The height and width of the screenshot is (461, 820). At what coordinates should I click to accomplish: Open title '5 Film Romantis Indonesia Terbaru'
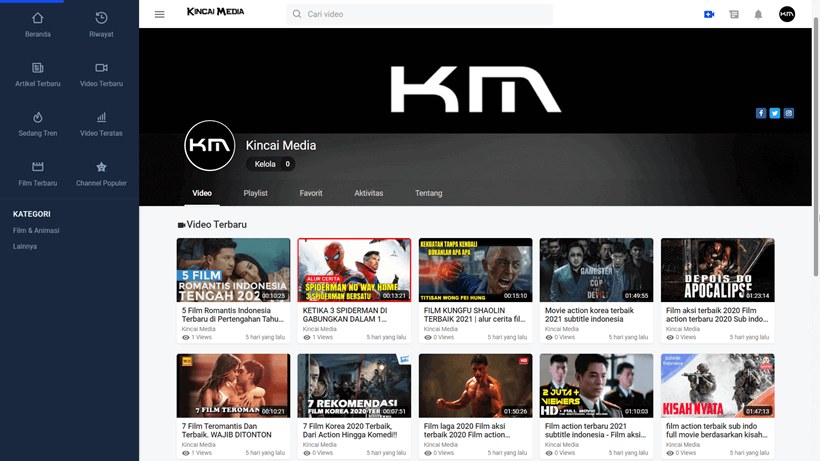click(x=233, y=315)
